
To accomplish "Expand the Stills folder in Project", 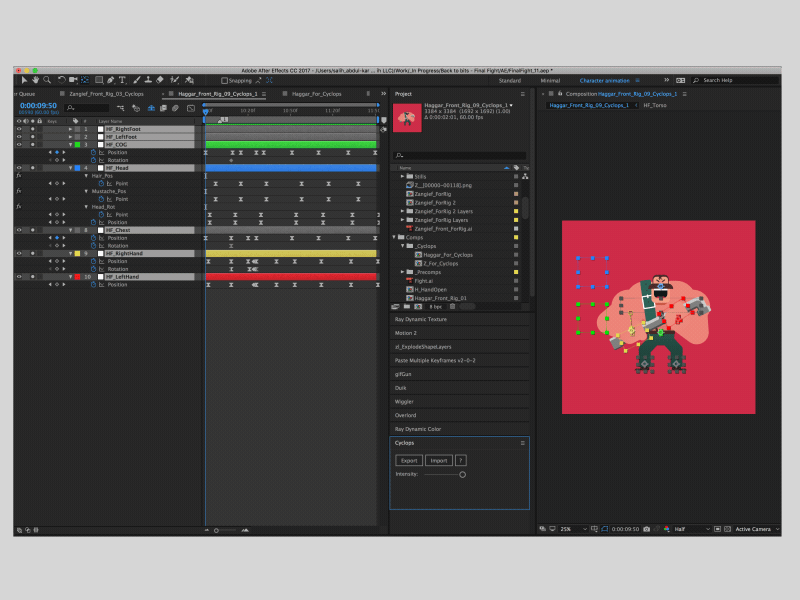I will point(401,176).
